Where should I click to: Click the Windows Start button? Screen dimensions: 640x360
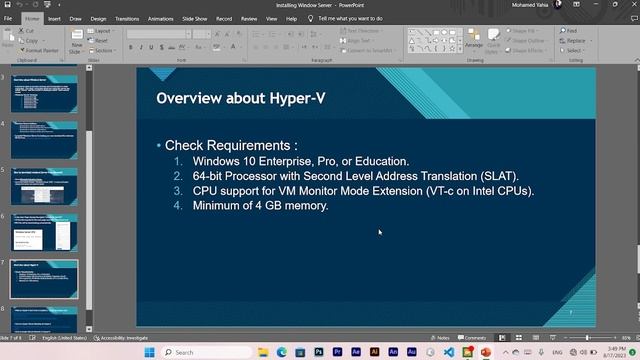pyautogui.click(x=149, y=352)
